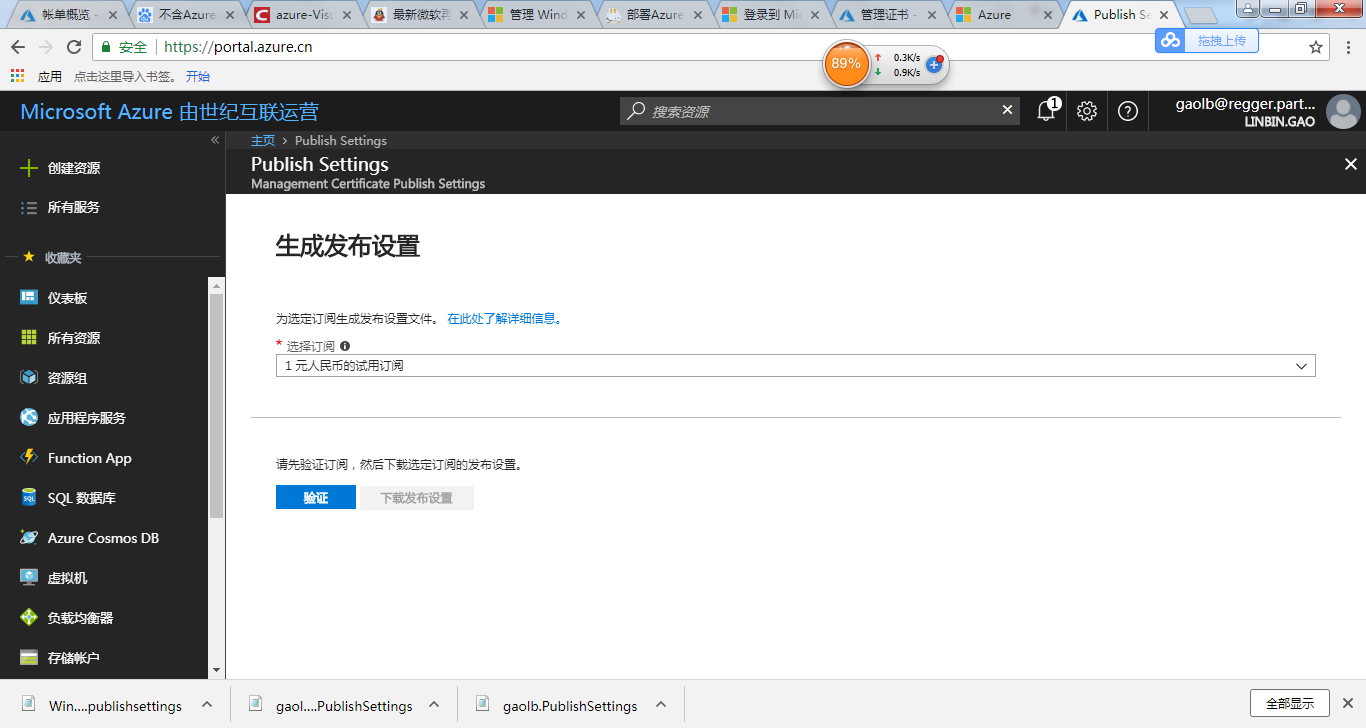Open Azure Cosmos DB planet icon
This screenshot has height=728, width=1366.
pyautogui.click(x=29, y=538)
